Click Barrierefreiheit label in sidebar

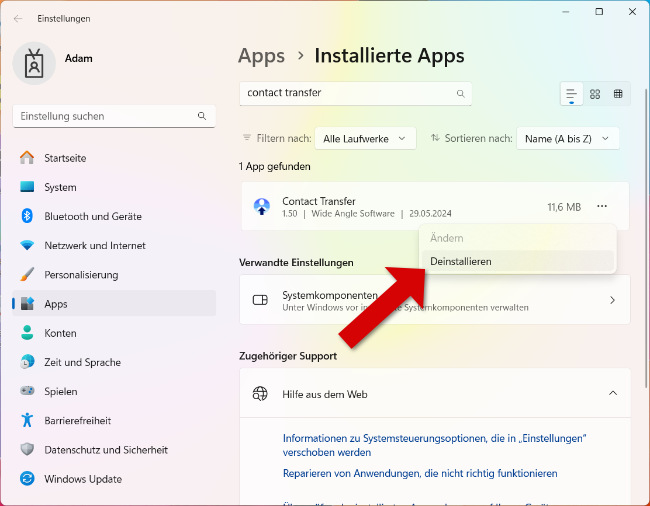click(x=78, y=420)
